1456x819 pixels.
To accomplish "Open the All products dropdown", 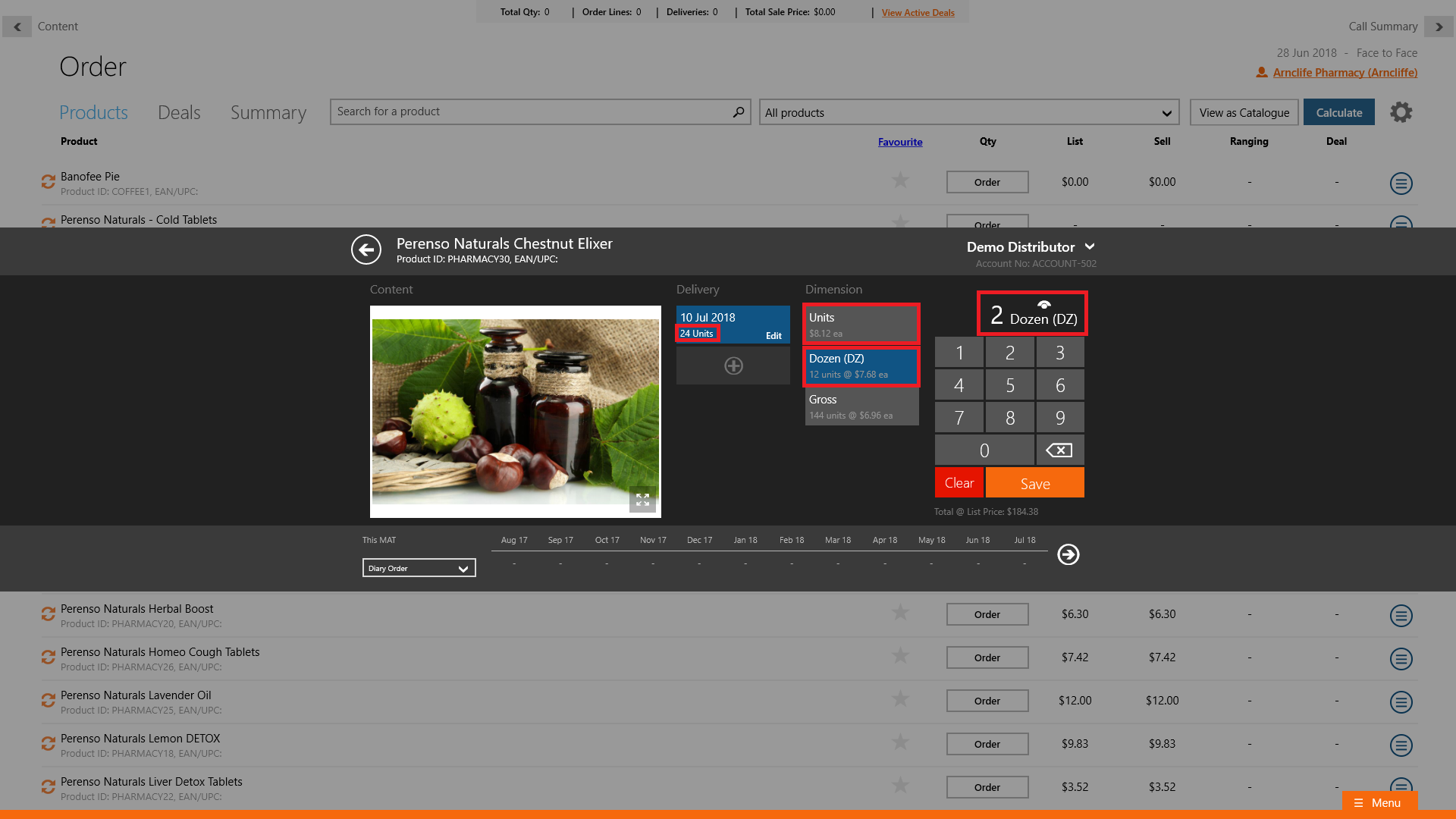I will tap(968, 112).
